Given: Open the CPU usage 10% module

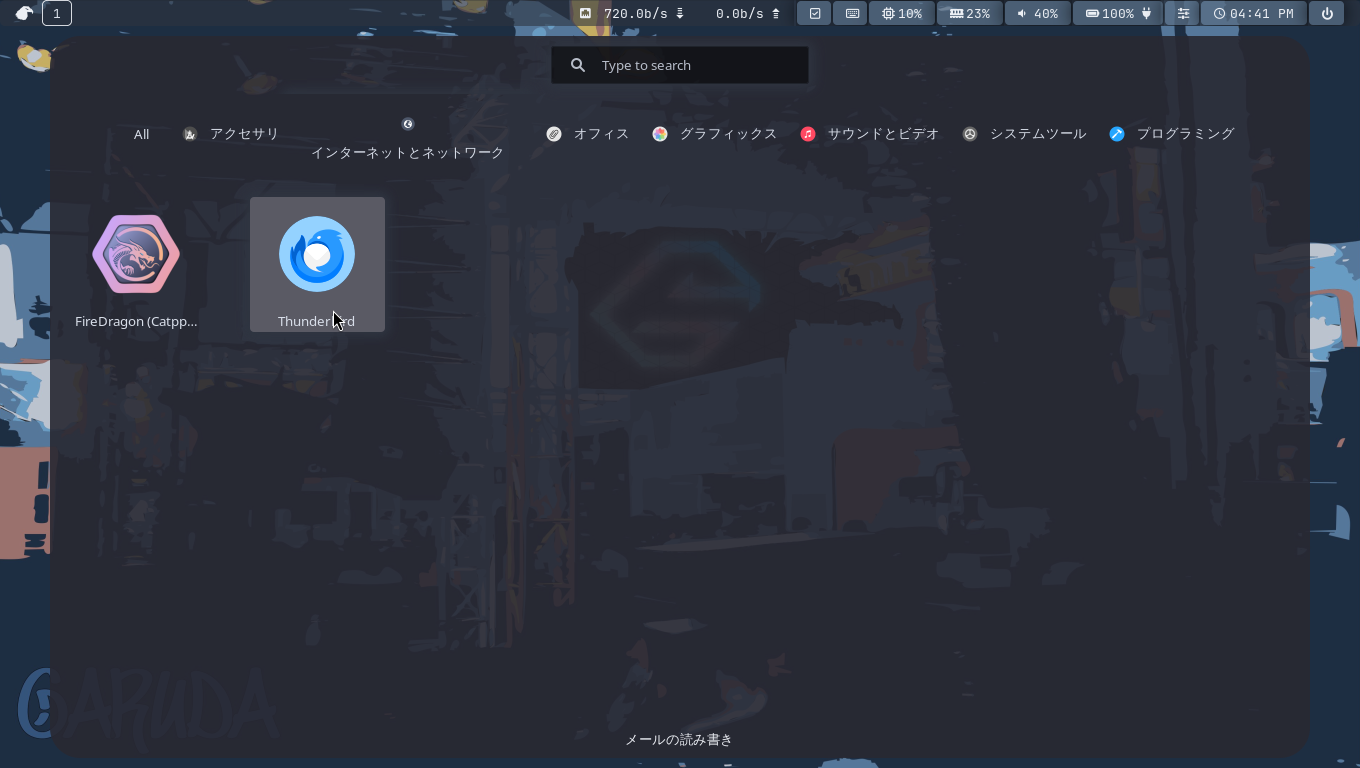Looking at the screenshot, I should (x=902, y=13).
